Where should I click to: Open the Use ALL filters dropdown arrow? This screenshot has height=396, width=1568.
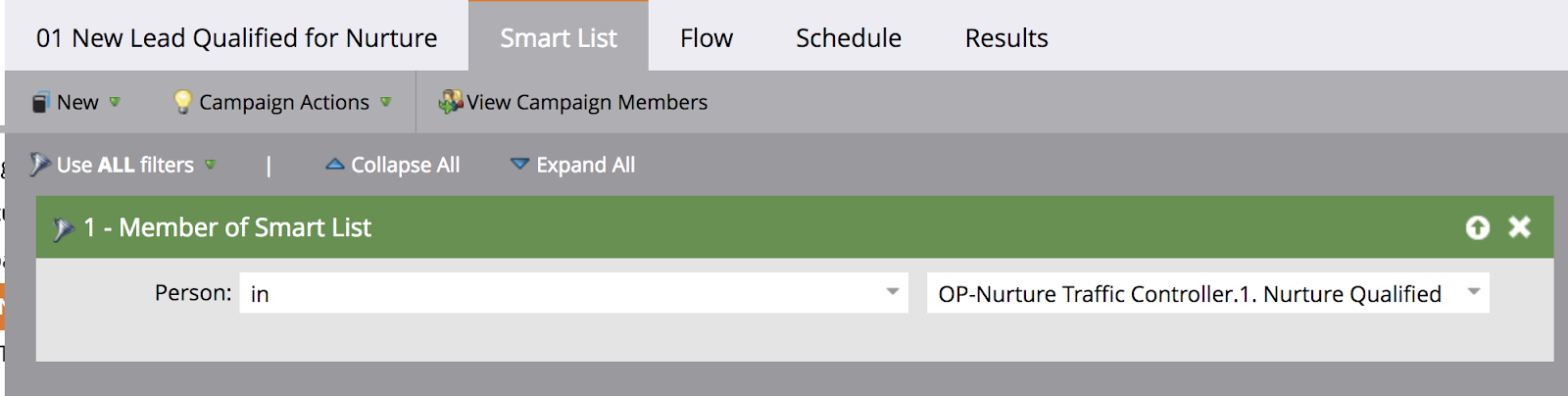click(210, 165)
